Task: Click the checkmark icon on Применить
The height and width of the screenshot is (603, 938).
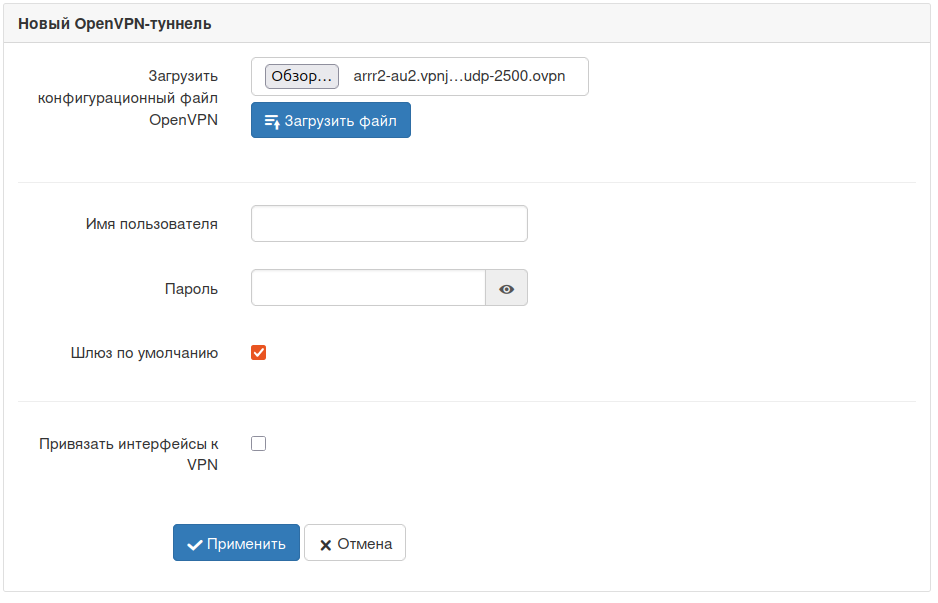Action: point(195,544)
